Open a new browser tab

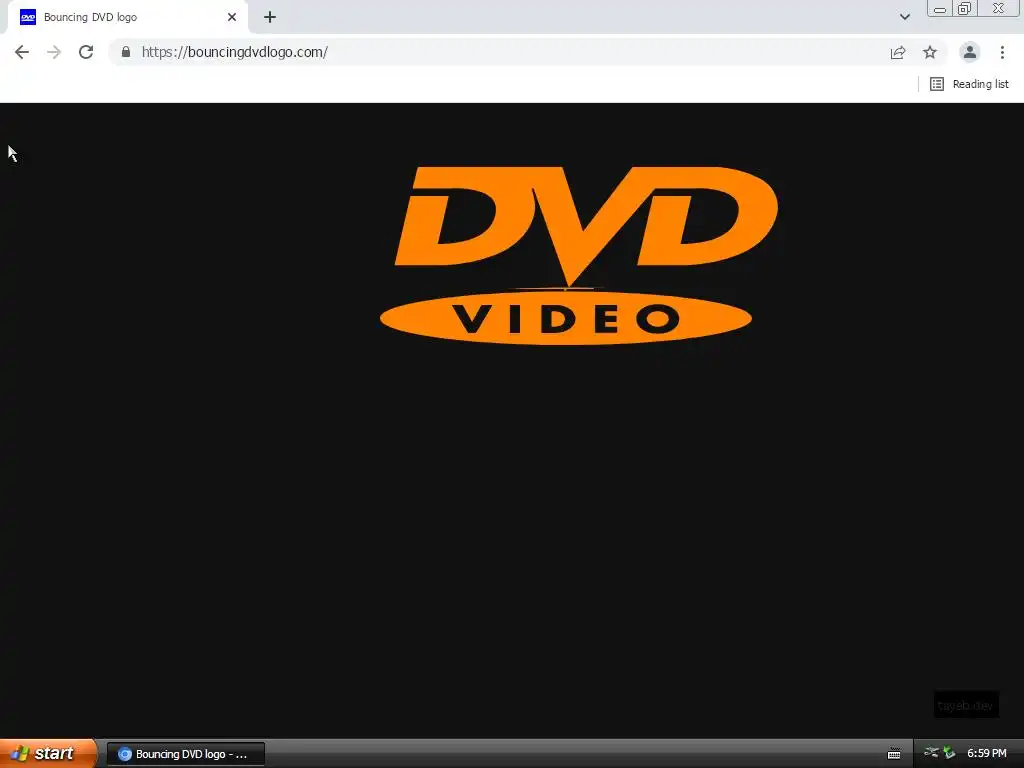(270, 17)
